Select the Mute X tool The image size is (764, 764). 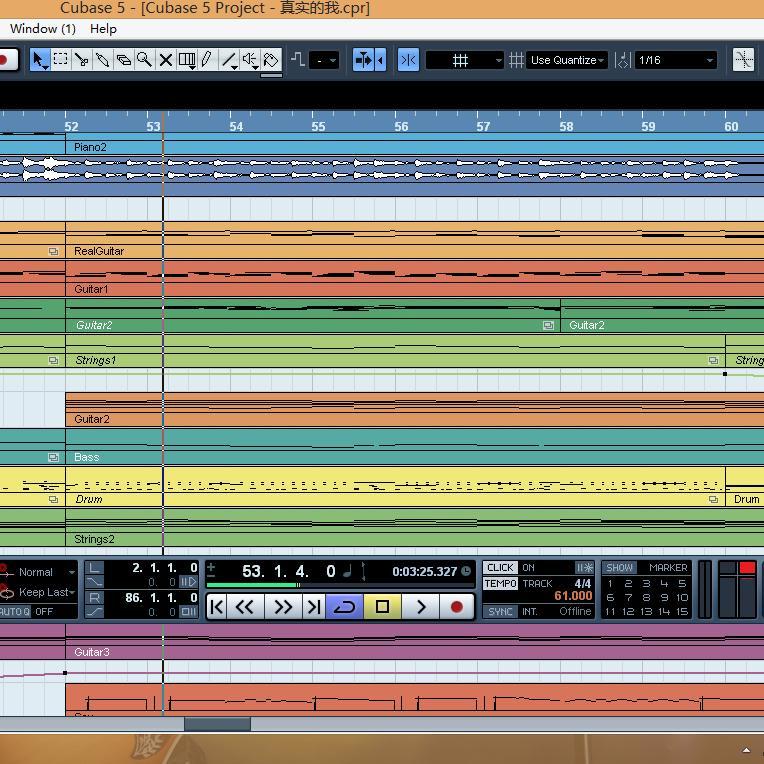click(x=166, y=60)
